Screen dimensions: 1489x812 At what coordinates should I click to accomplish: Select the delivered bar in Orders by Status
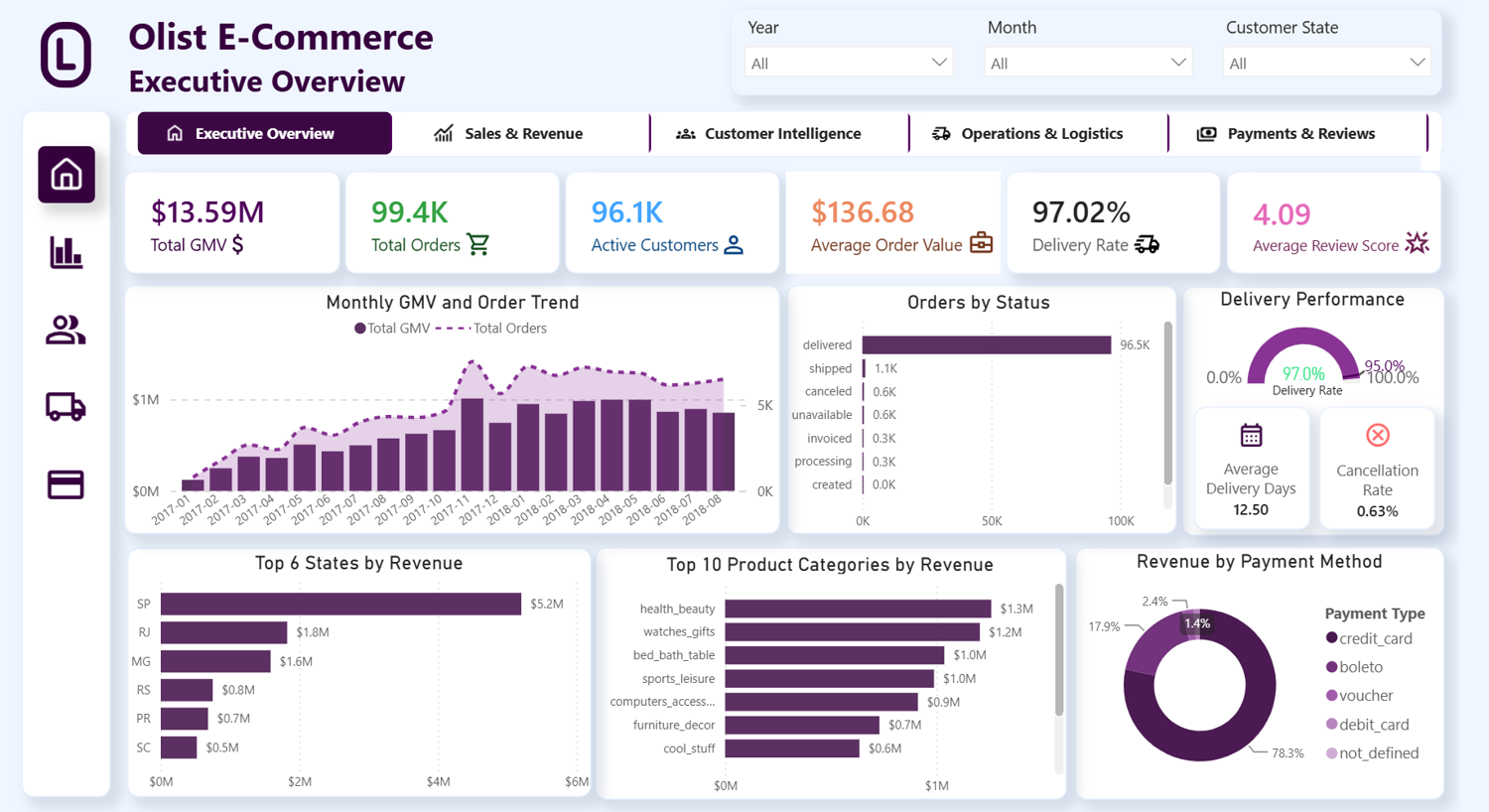[x=987, y=344]
